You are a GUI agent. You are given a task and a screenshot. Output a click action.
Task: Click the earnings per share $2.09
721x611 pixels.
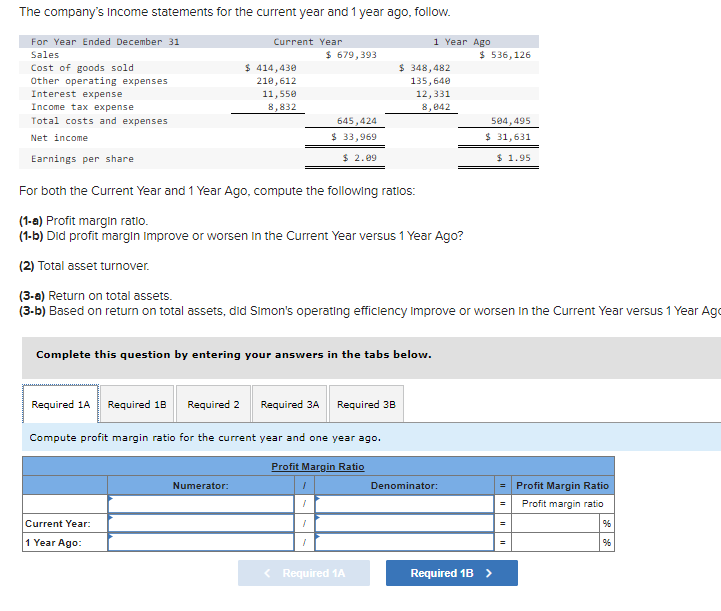pos(360,158)
